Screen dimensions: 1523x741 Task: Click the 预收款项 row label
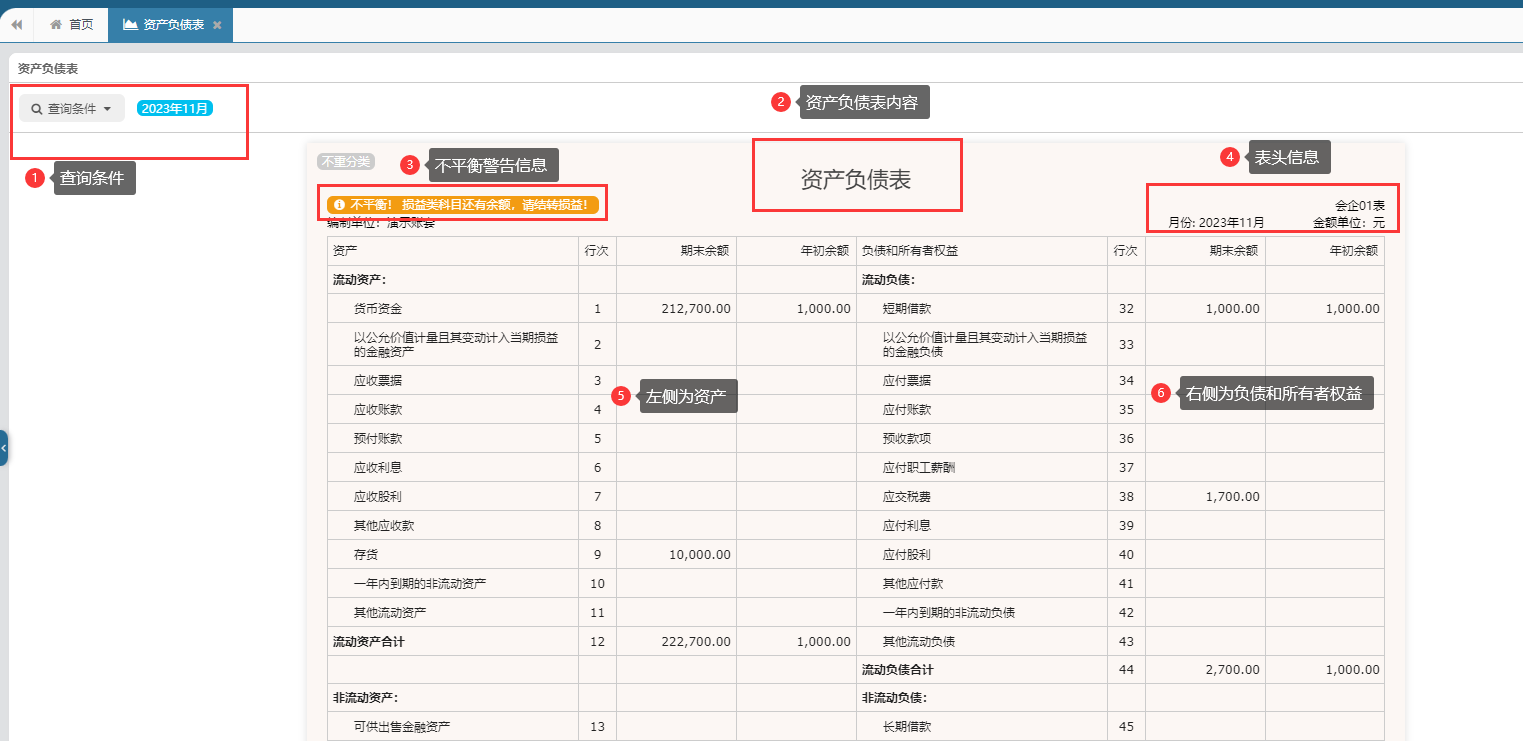click(907, 438)
